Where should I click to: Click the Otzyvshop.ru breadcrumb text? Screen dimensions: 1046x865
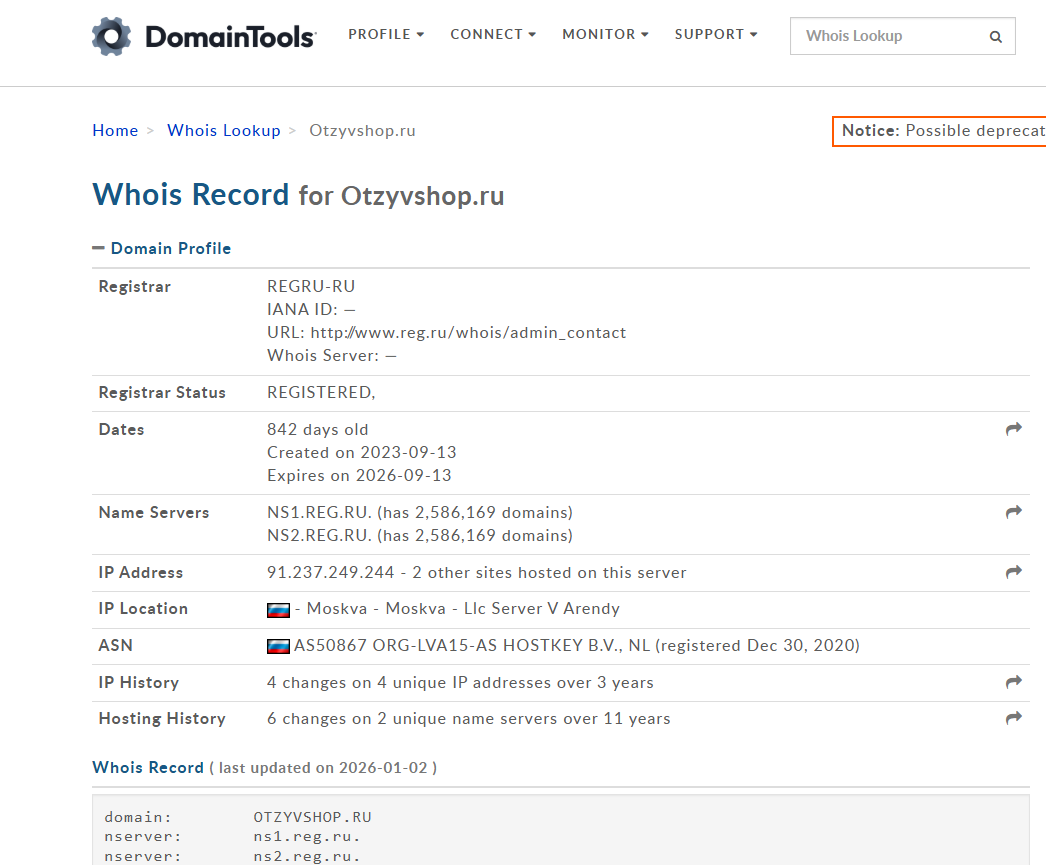[x=362, y=131]
